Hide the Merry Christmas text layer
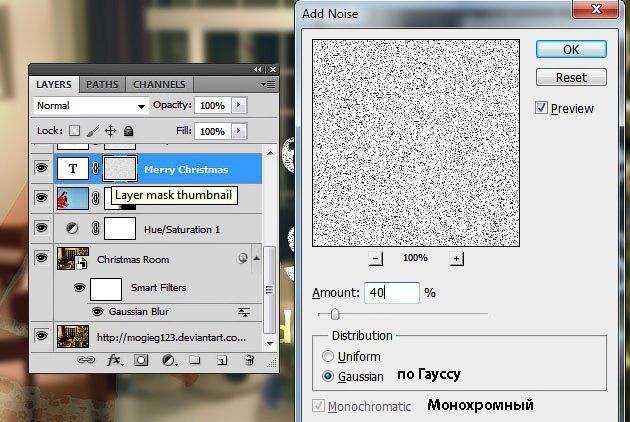The height and width of the screenshot is (422, 630). pyautogui.click(x=41, y=169)
